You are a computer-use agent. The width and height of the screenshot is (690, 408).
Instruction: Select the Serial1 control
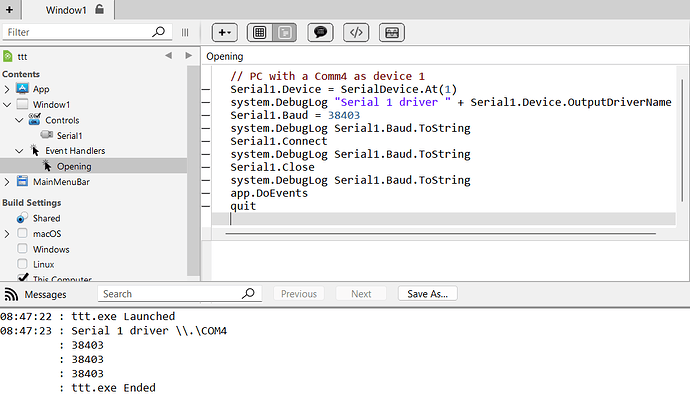pyautogui.click(x=70, y=136)
